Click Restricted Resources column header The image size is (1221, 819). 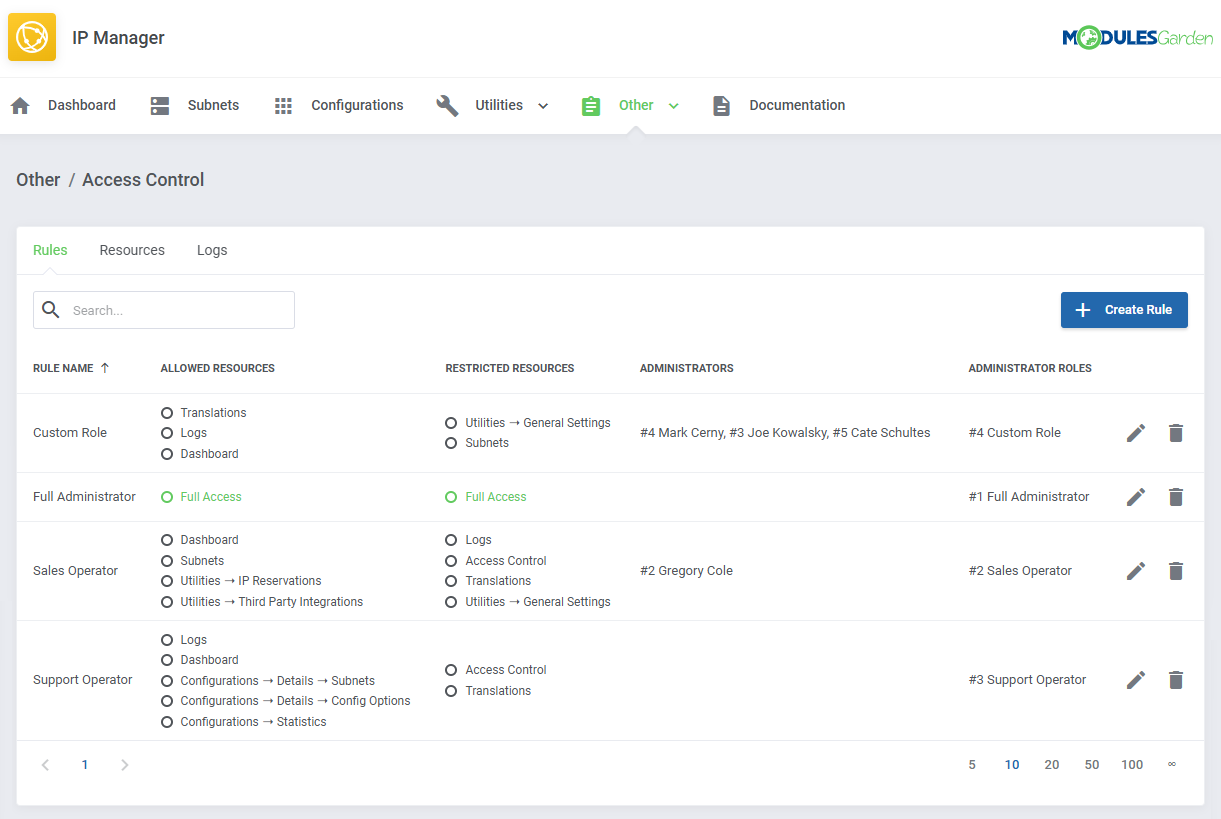point(510,368)
